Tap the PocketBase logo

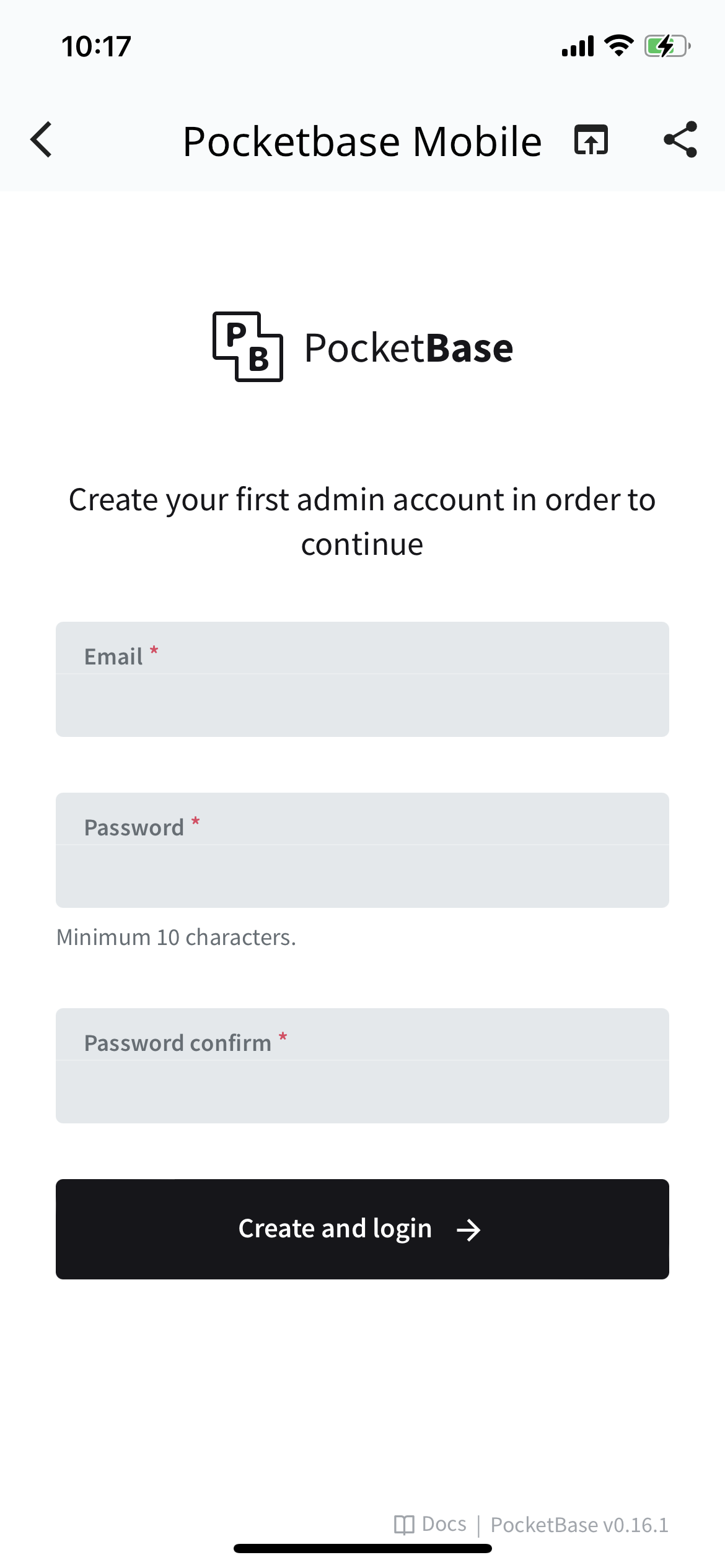click(247, 347)
